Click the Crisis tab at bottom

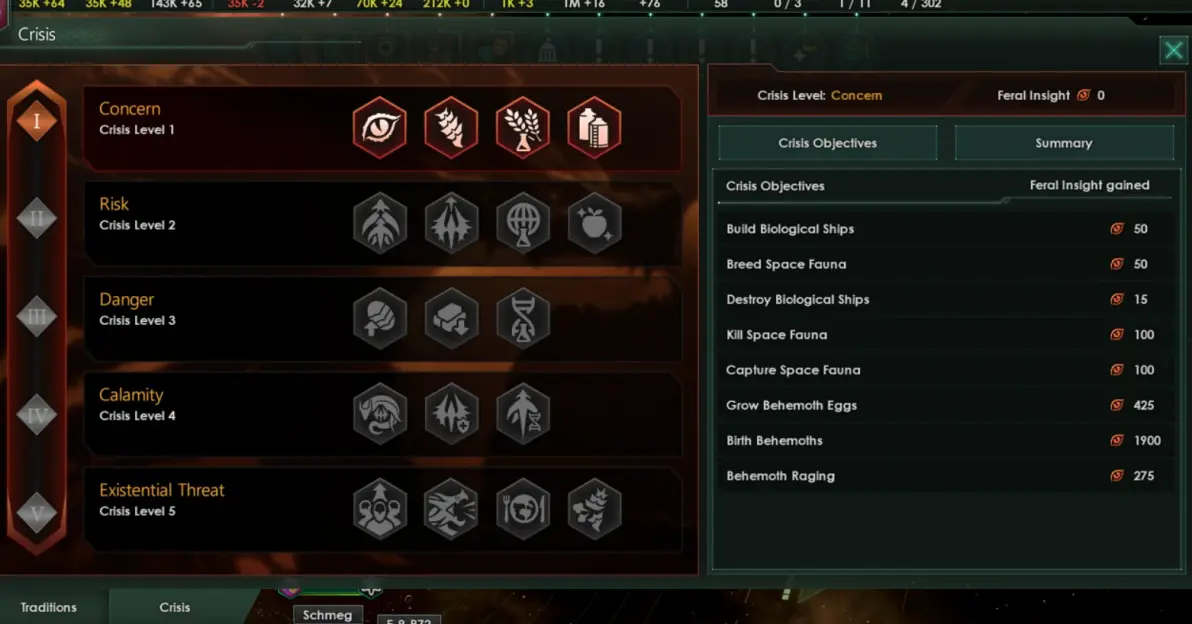175,607
